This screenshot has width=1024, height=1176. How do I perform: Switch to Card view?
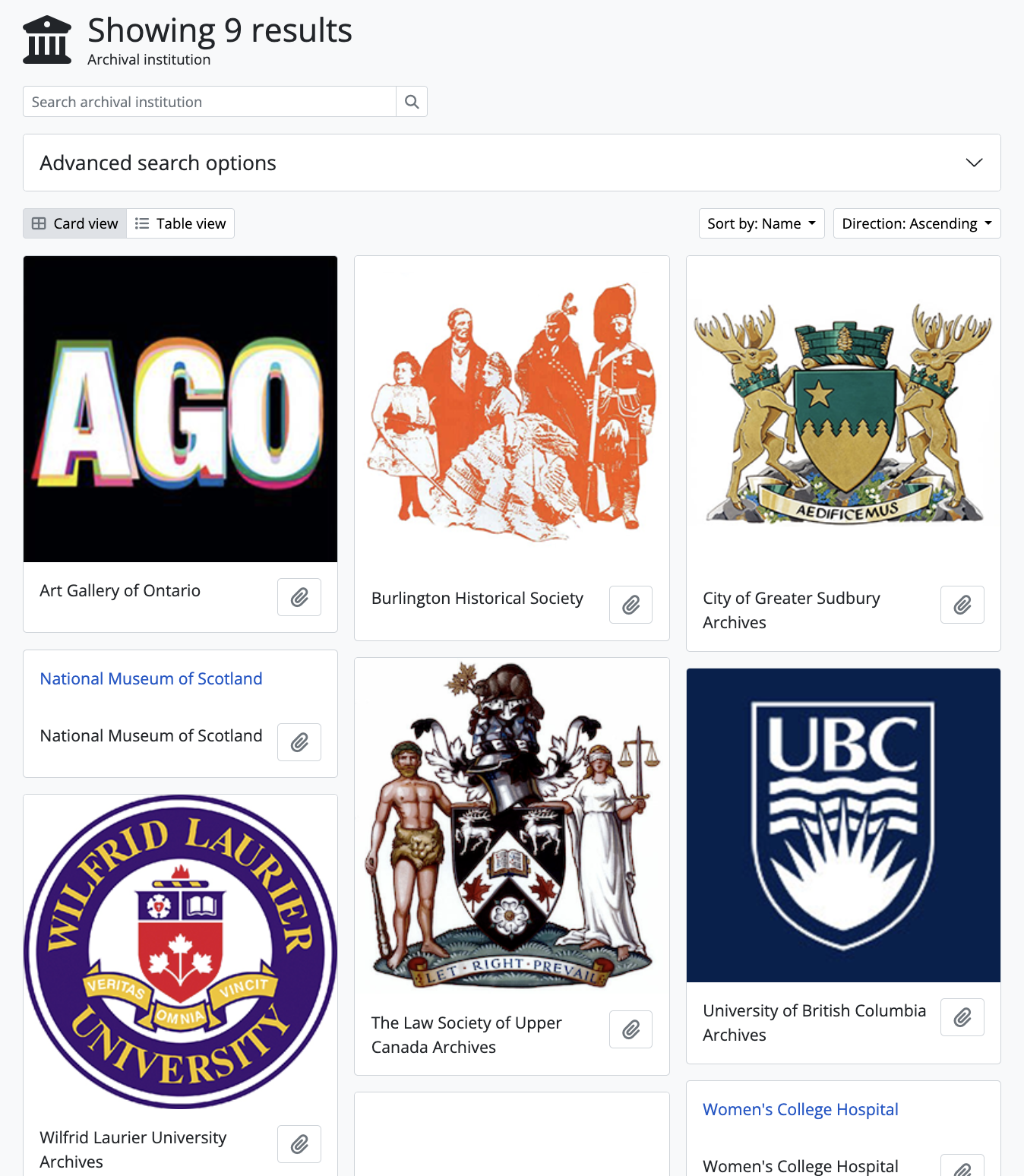click(75, 223)
